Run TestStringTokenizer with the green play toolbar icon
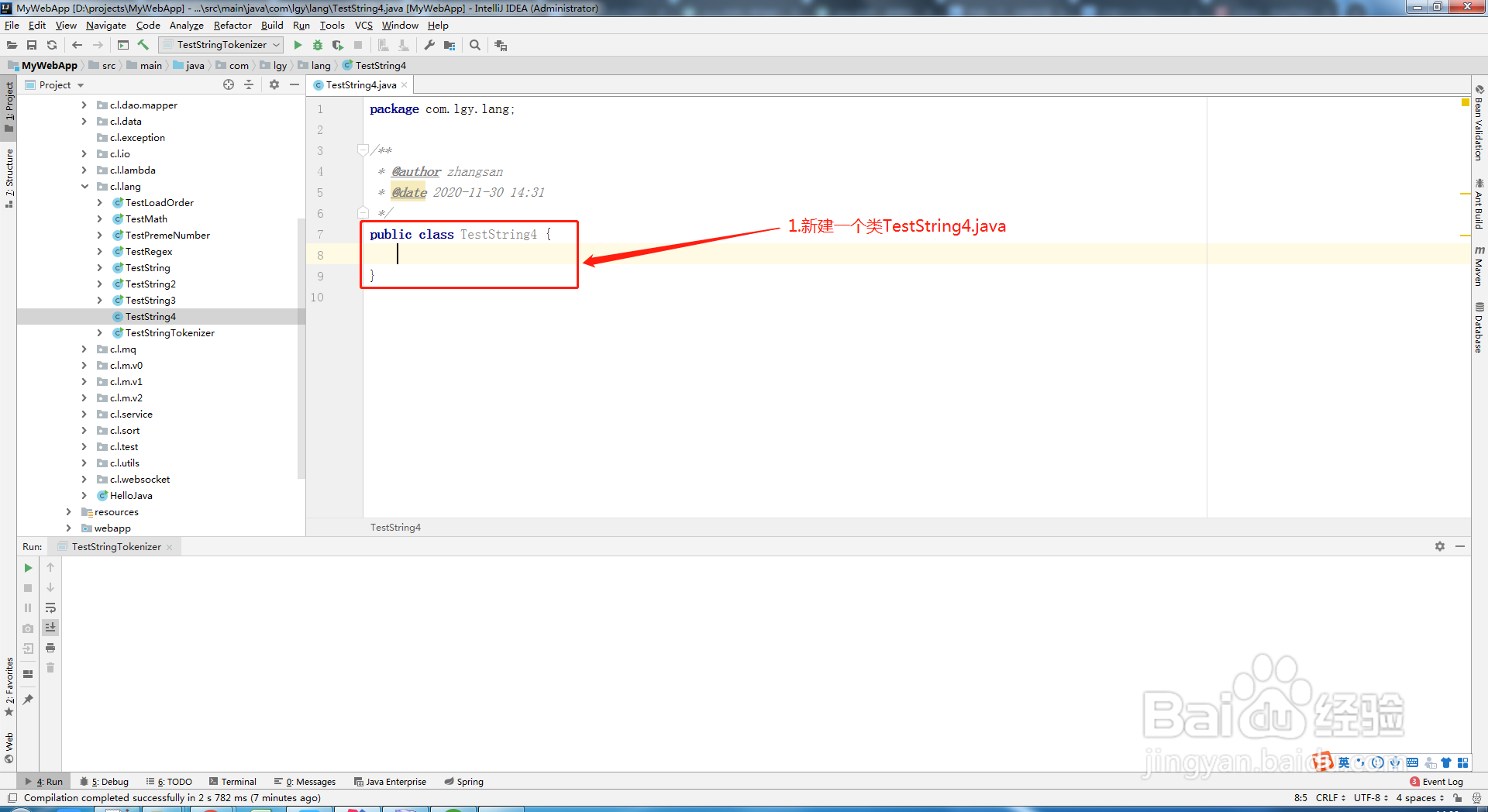This screenshot has height=812, width=1488. 298,45
